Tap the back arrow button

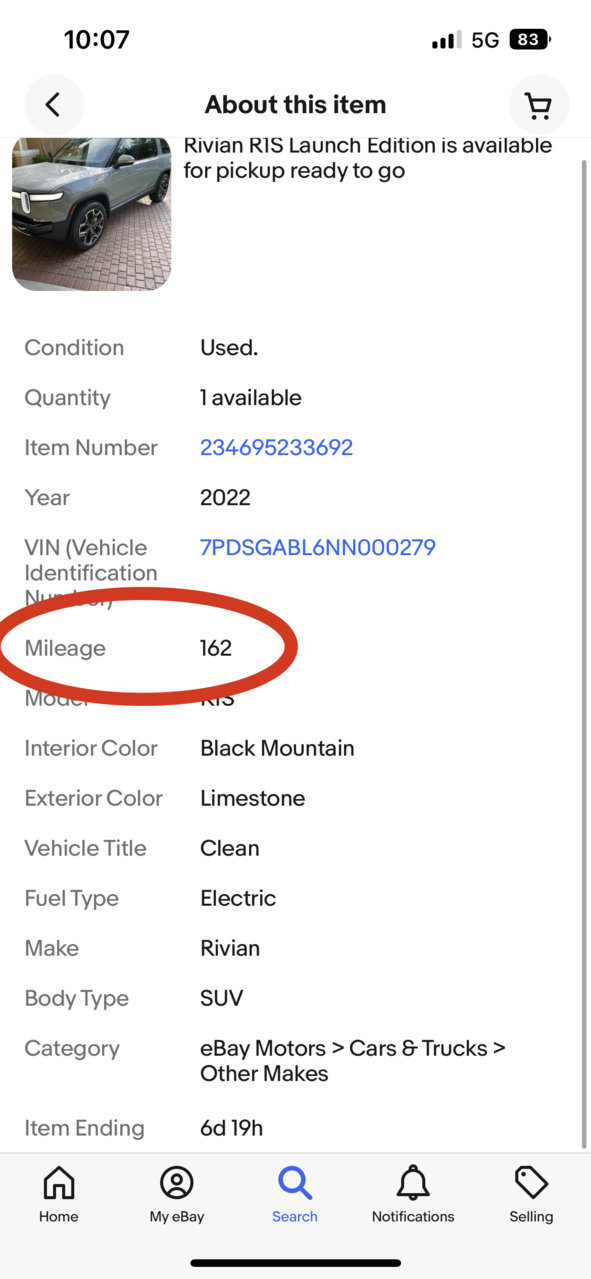point(54,104)
